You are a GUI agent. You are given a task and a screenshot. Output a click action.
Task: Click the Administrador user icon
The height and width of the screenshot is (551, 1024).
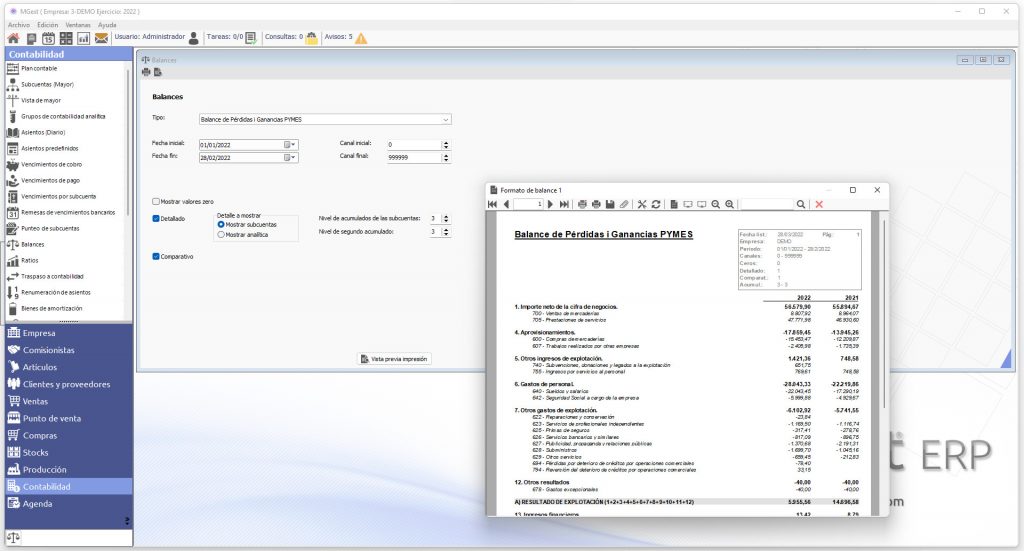[x=193, y=39]
